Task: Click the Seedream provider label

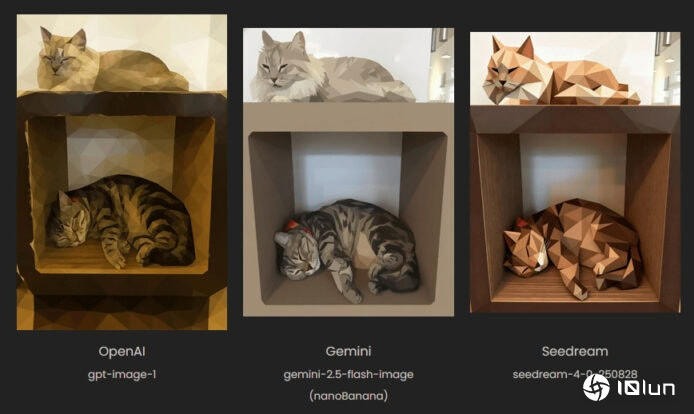Action: [x=575, y=352]
